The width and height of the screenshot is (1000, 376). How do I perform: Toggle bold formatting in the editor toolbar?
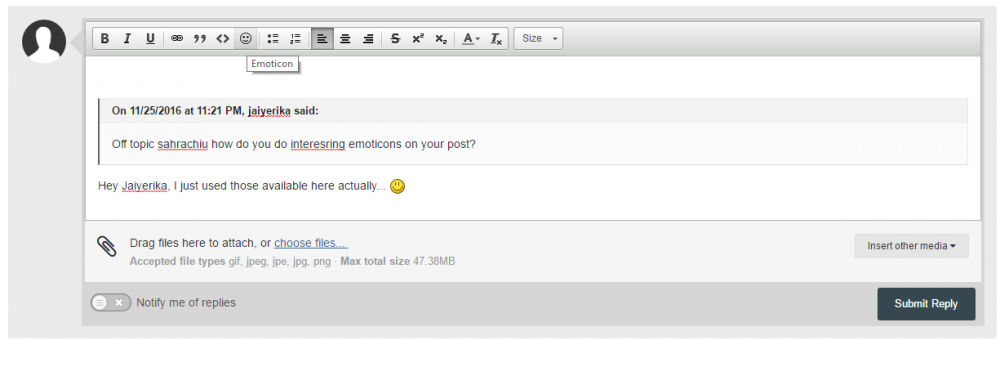tap(105, 39)
